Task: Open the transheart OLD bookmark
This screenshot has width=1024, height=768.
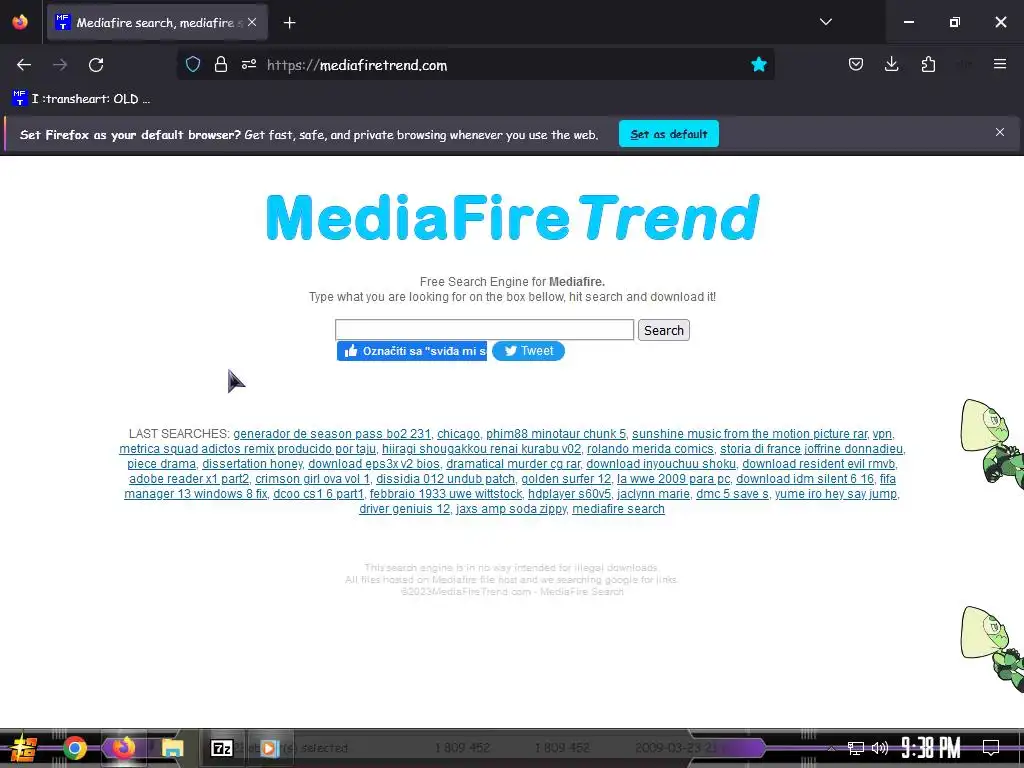Action: tap(82, 99)
